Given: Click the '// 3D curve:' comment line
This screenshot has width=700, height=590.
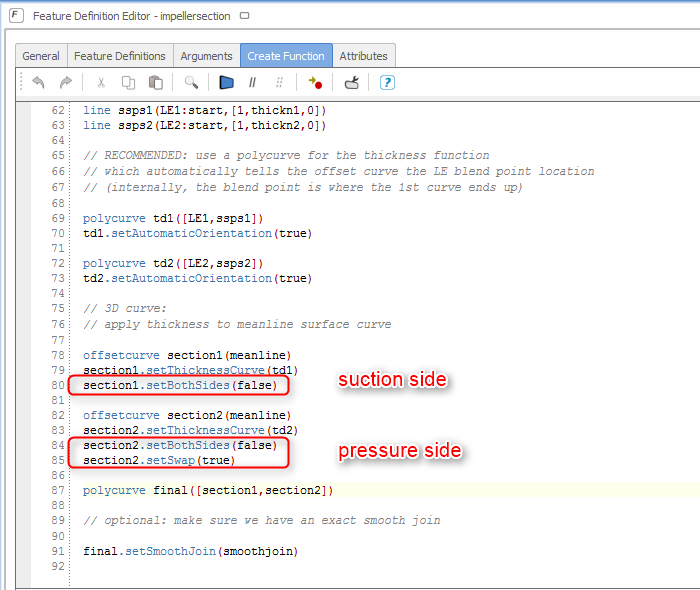Looking at the screenshot, I should pos(125,308).
